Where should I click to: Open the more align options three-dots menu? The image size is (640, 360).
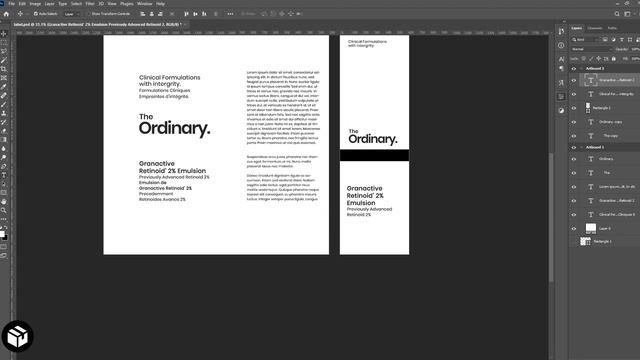(231, 14)
